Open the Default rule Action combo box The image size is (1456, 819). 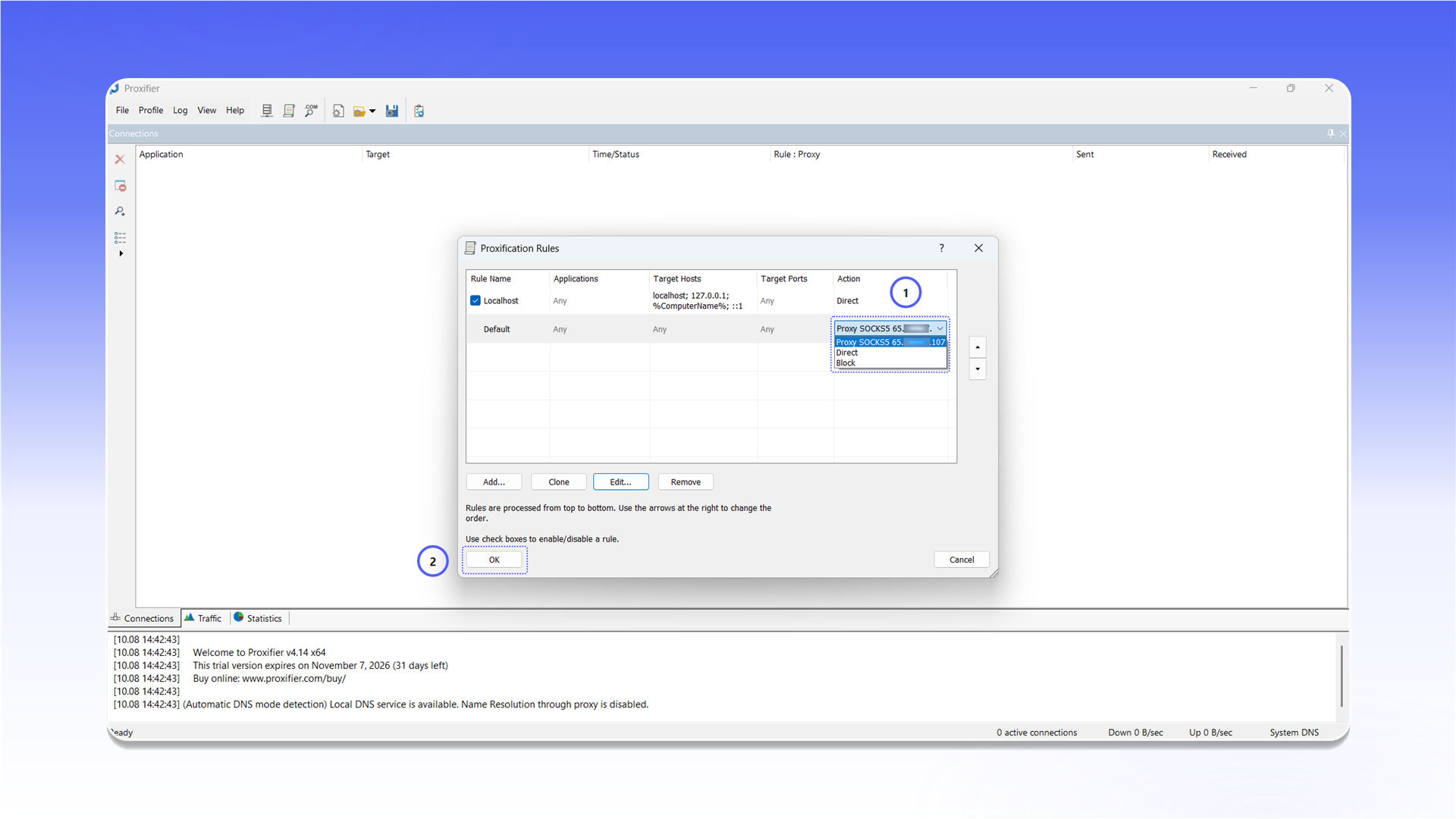(x=890, y=328)
